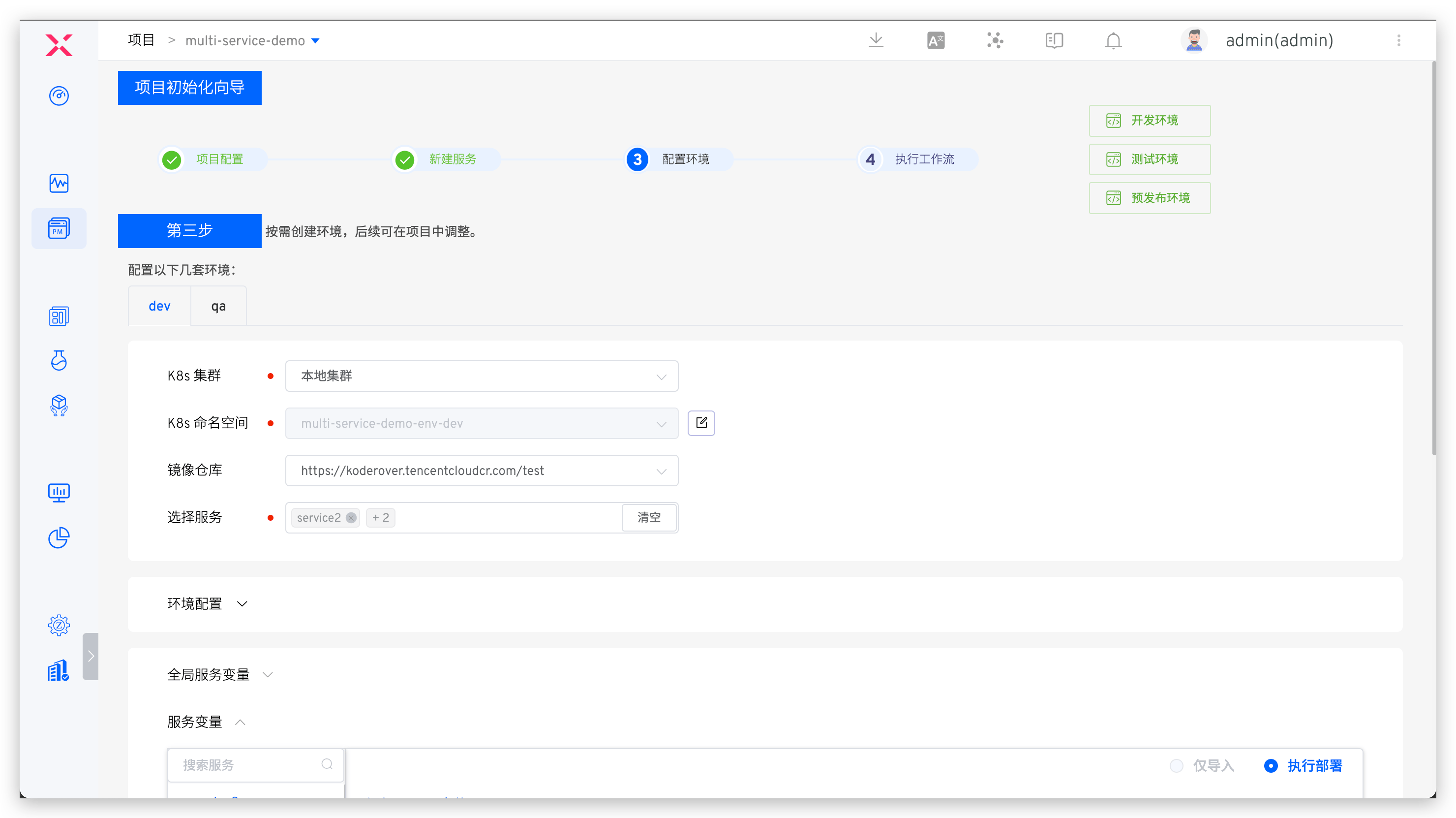1456x818 pixels.
Task: Click the notification bell icon
Action: 1113,40
